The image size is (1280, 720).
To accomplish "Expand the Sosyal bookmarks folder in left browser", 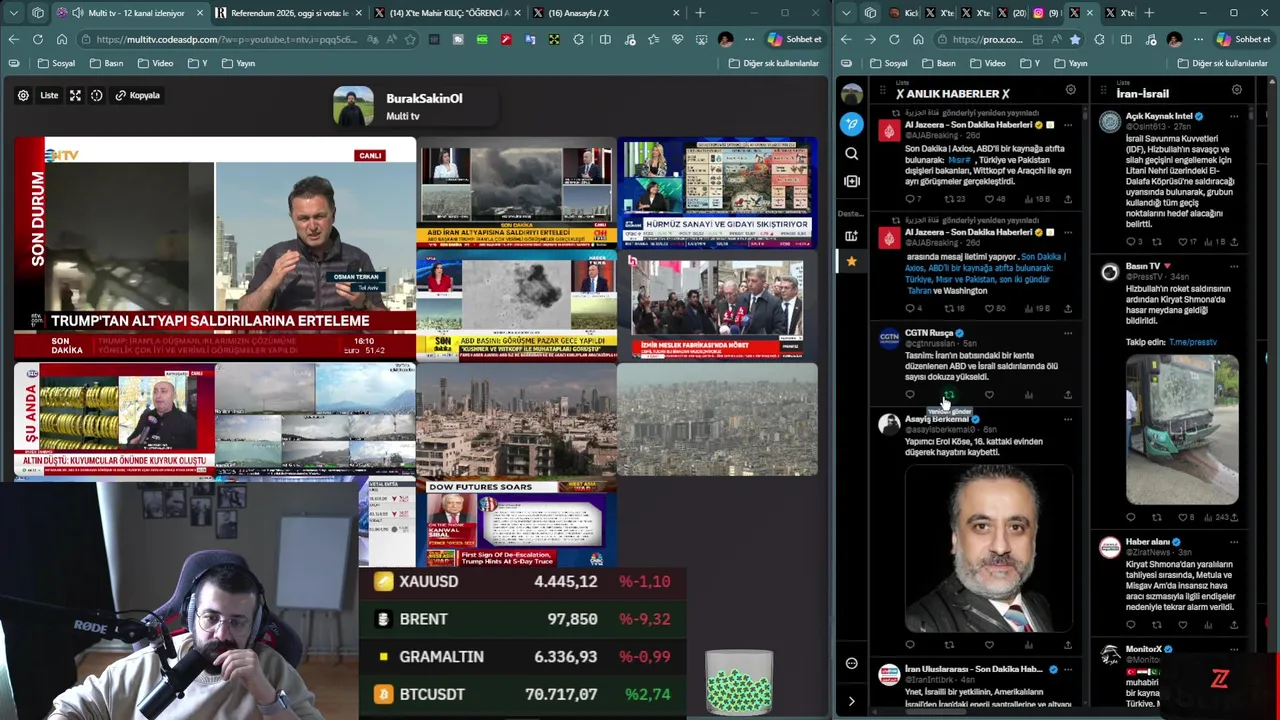I will (57, 63).
